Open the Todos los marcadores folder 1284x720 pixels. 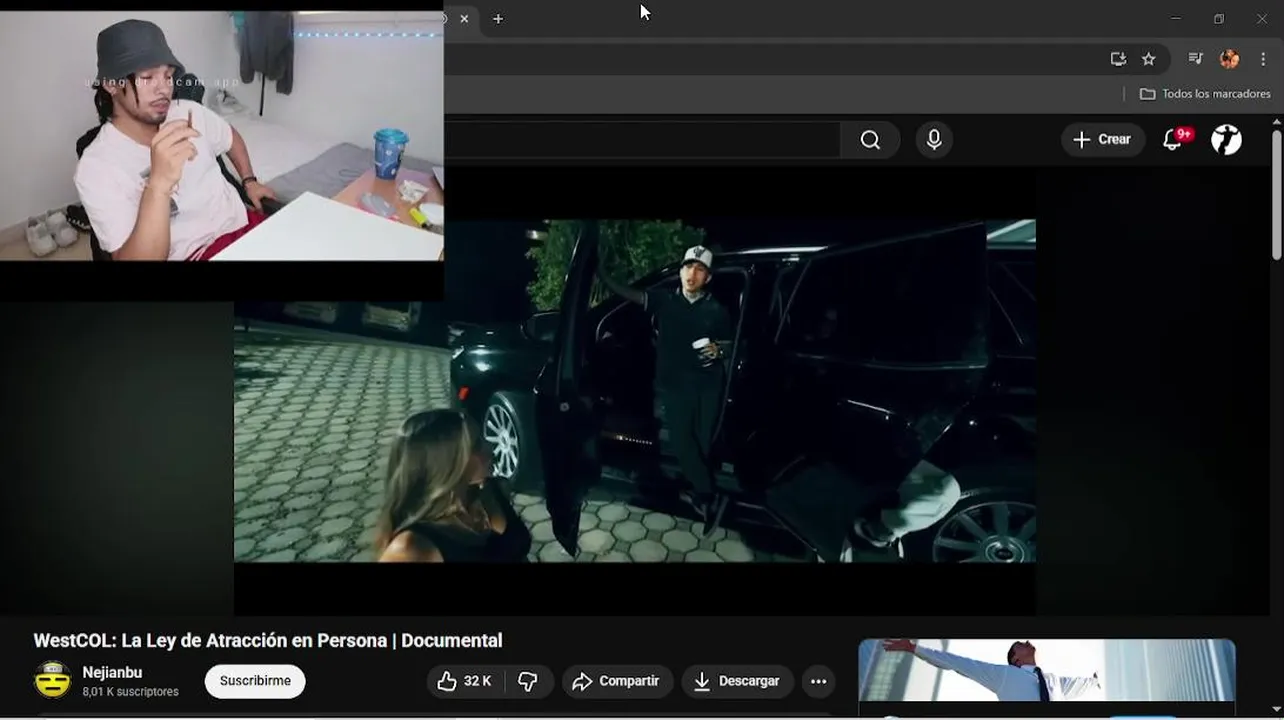[1205, 94]
